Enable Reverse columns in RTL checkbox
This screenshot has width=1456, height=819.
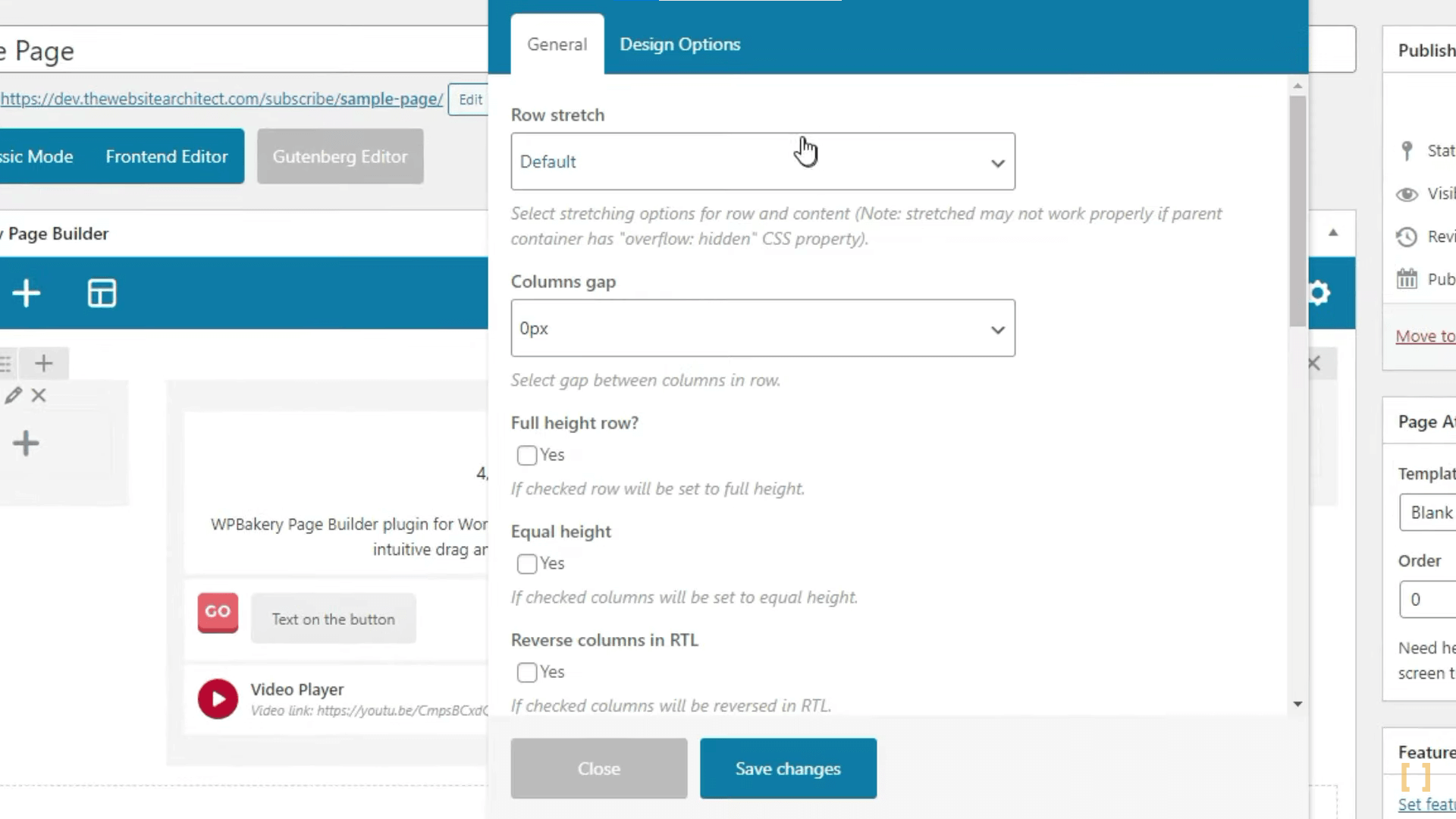click(527, 672)
